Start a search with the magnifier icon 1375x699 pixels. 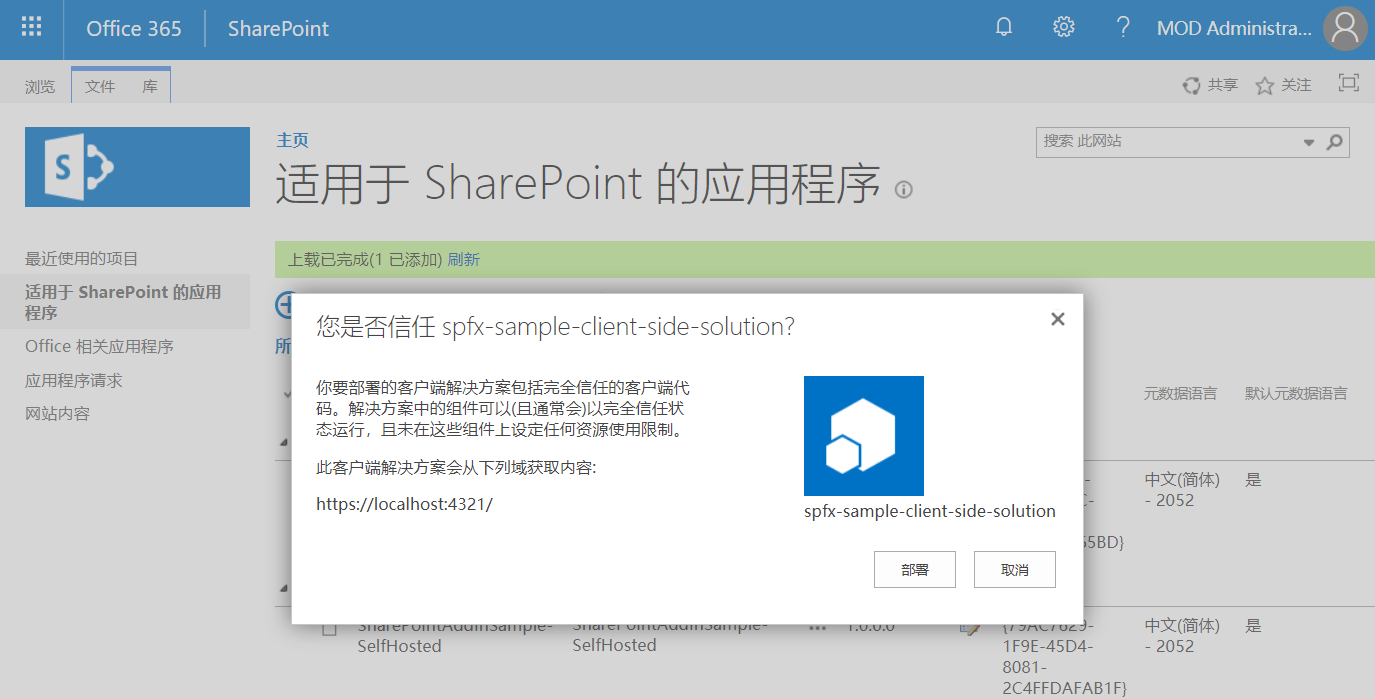coord(1334,142)
